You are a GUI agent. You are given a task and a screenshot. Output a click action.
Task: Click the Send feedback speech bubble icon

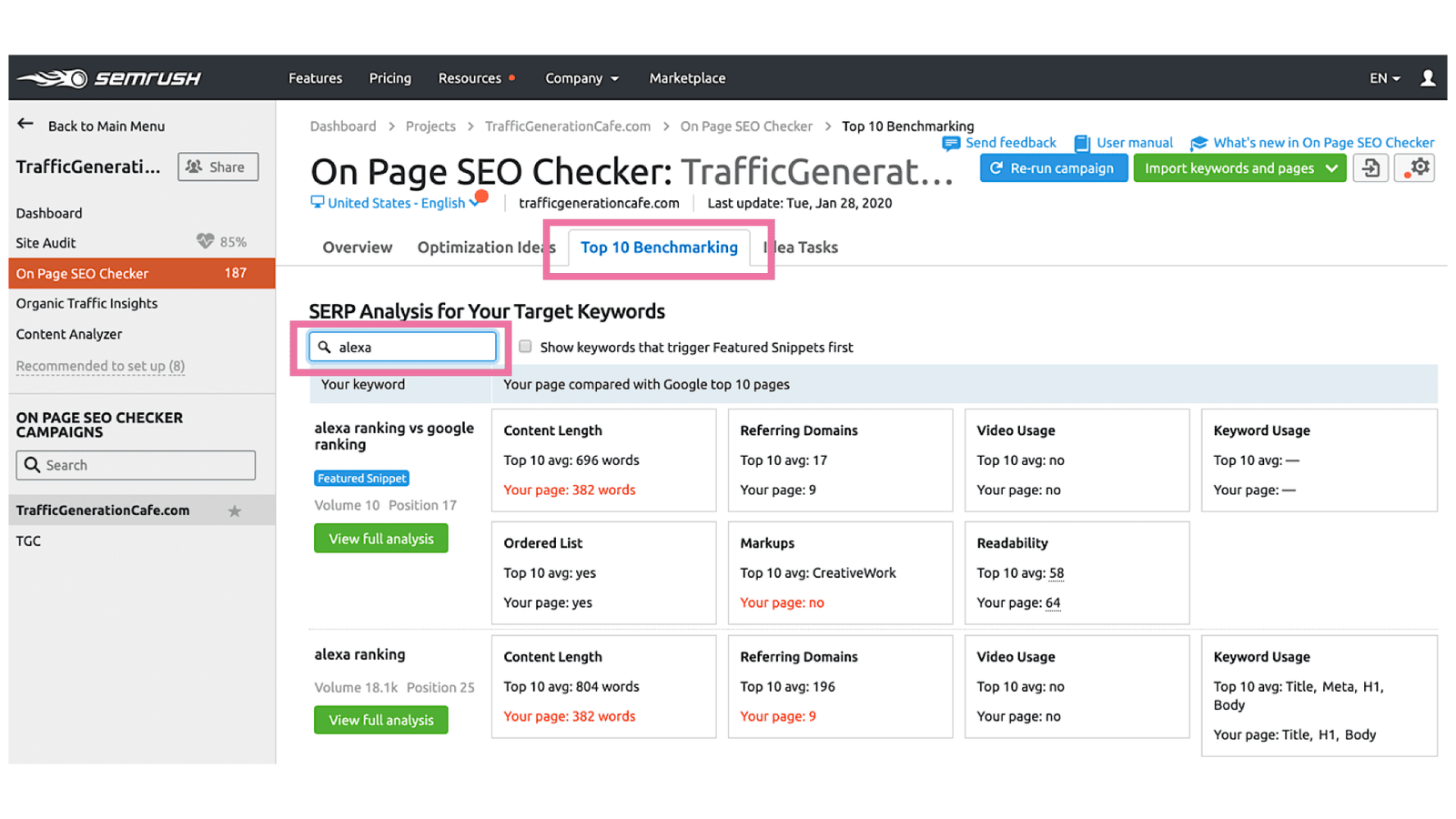(952, 143)
